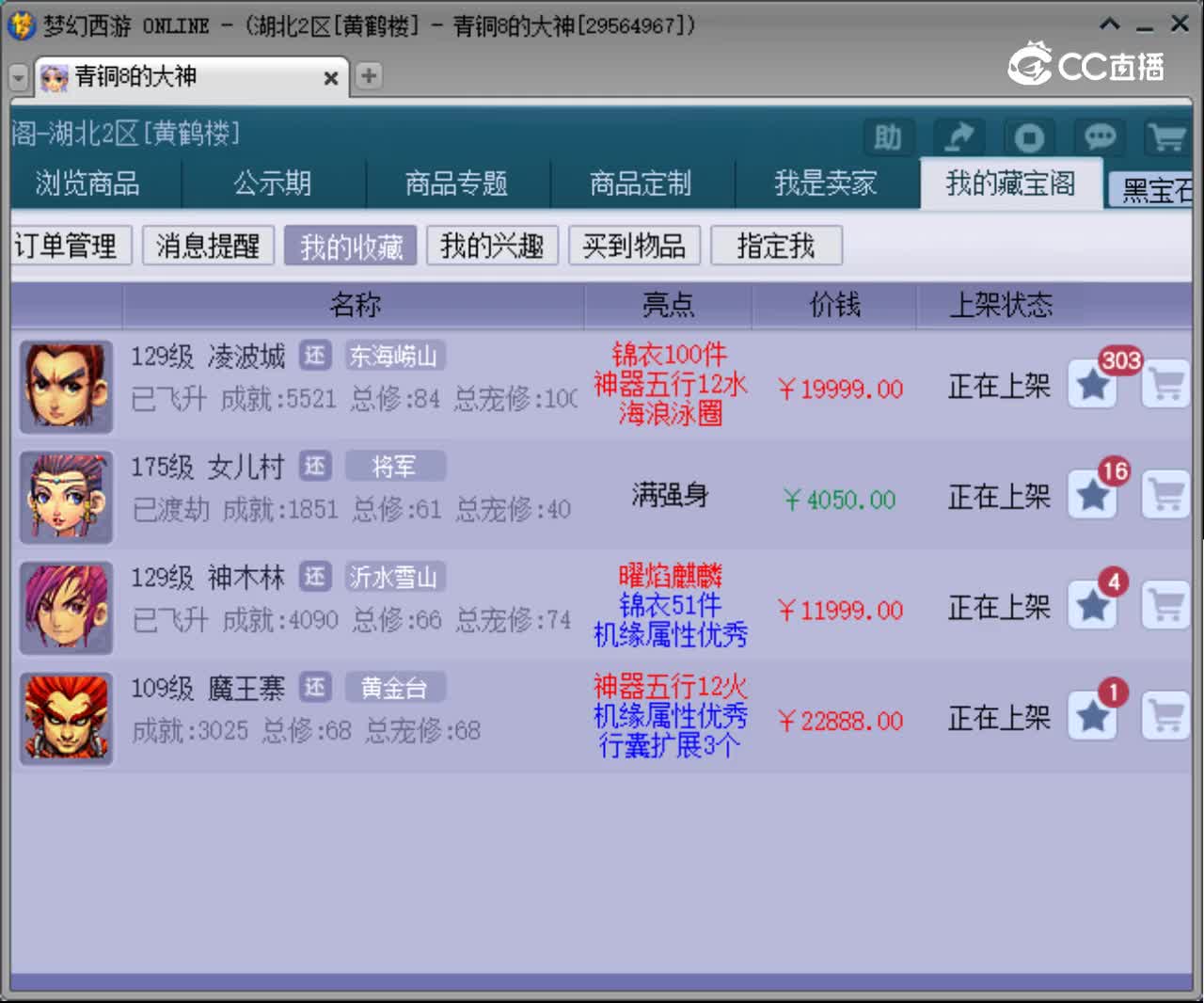Click the 还 badge on 神木林 row
Image resolution: width=1204 pixels, height=1003 pixels.
(315, 577)
